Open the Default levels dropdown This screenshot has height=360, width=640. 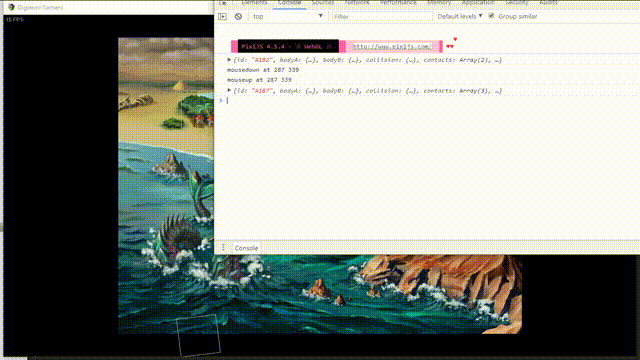pyautogui.click(x=460, y=16)
